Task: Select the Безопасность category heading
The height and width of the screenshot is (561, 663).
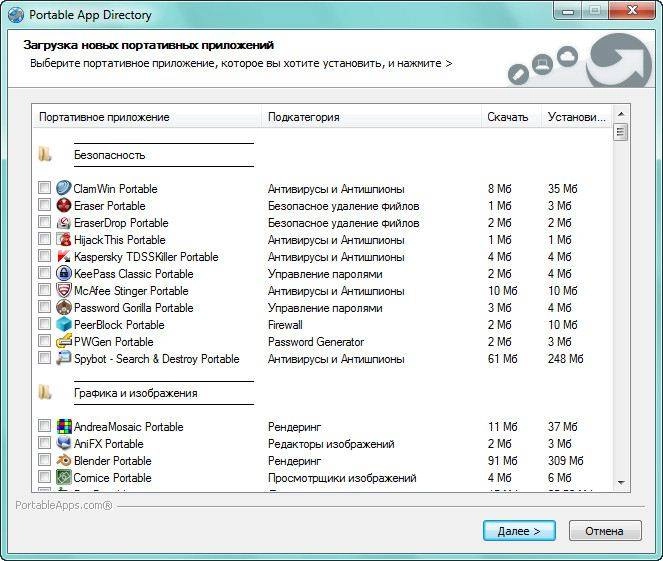Action: [x=110, y=155]
